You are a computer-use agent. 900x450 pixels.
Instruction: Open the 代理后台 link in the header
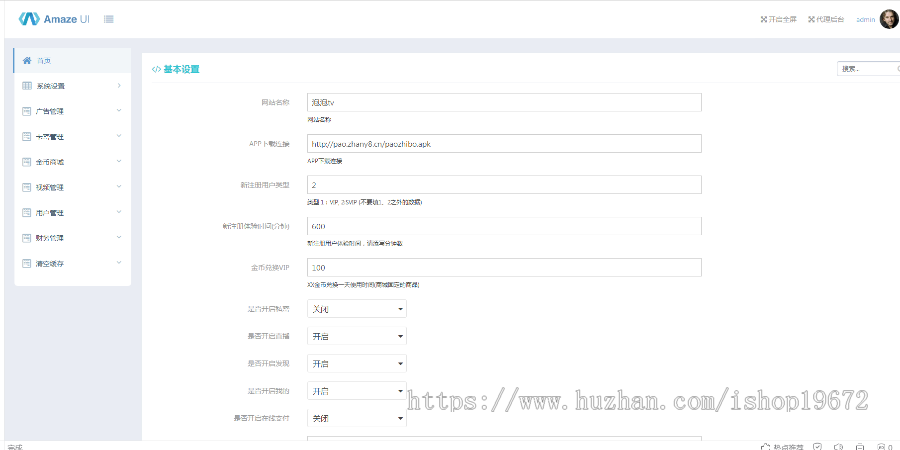tap(826, 19)
